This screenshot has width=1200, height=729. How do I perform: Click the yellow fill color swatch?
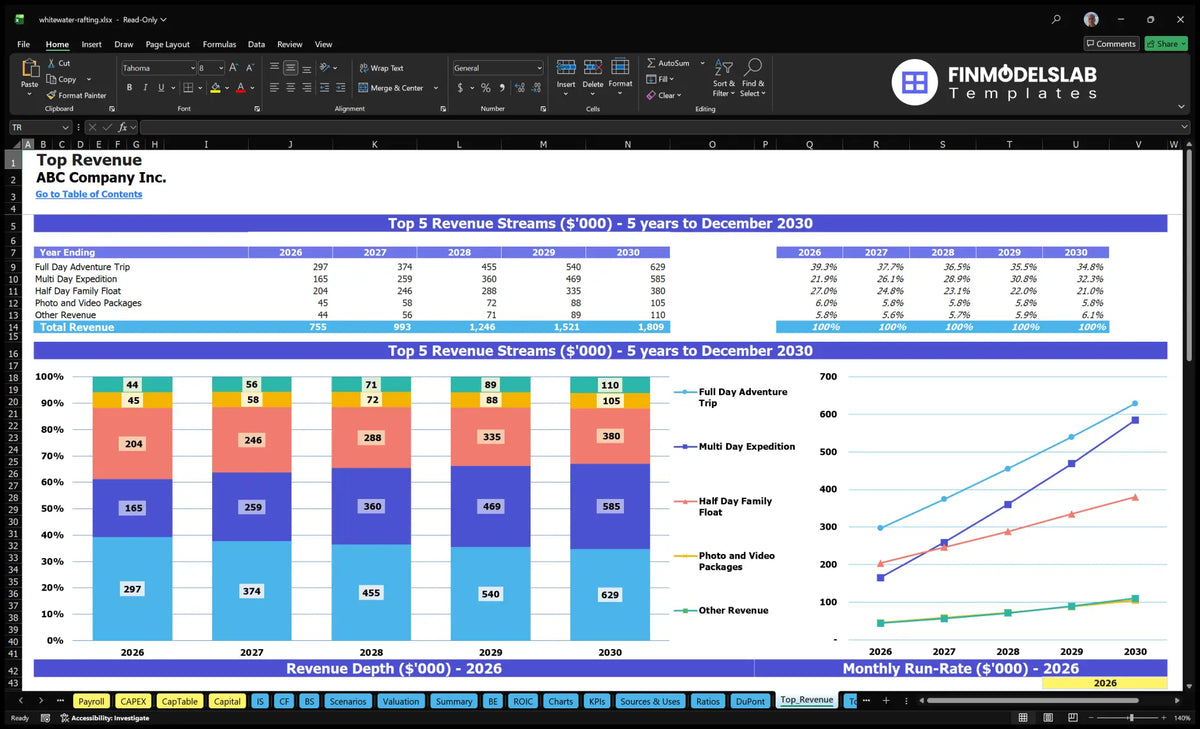[215, 88]
